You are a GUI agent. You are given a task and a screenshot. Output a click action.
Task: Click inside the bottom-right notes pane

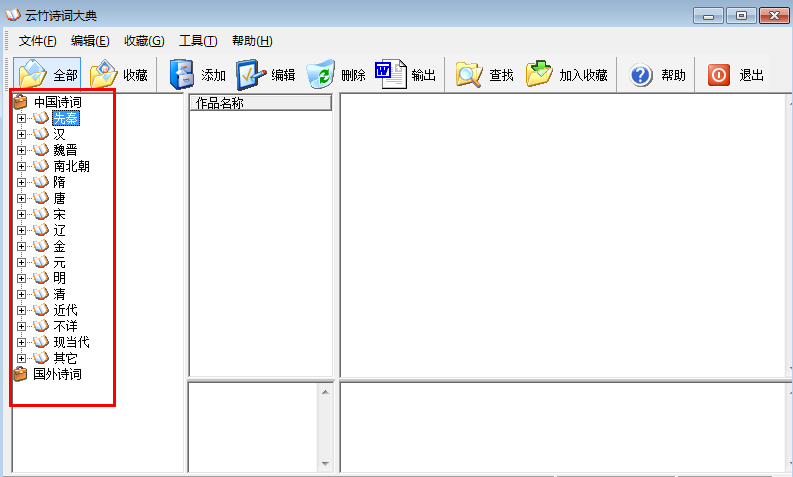[x=563, y=427]
